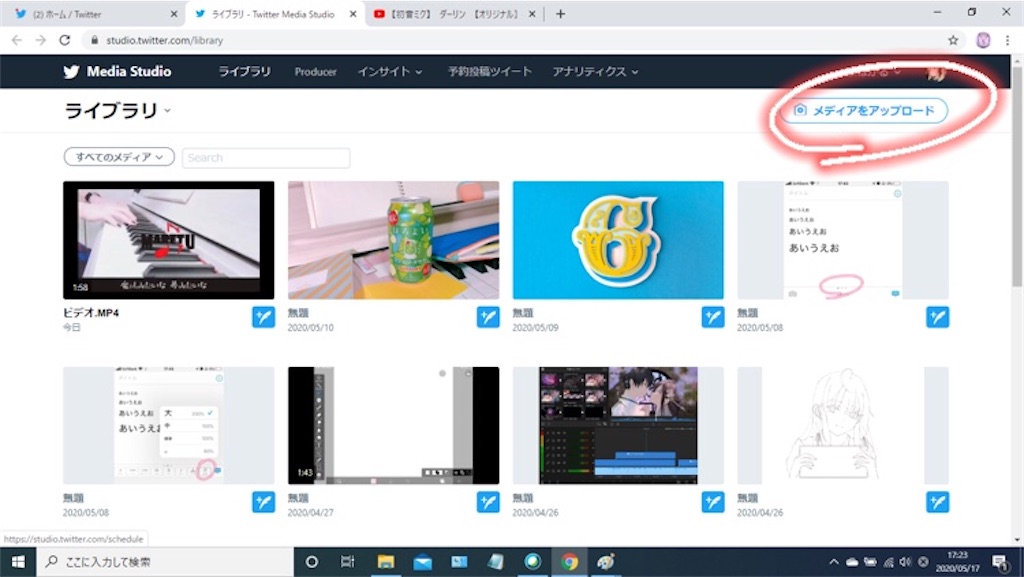The image size is (1024, 577).
Task: Click the ビデオ.MP4 file name
Action: click(91, 313)
